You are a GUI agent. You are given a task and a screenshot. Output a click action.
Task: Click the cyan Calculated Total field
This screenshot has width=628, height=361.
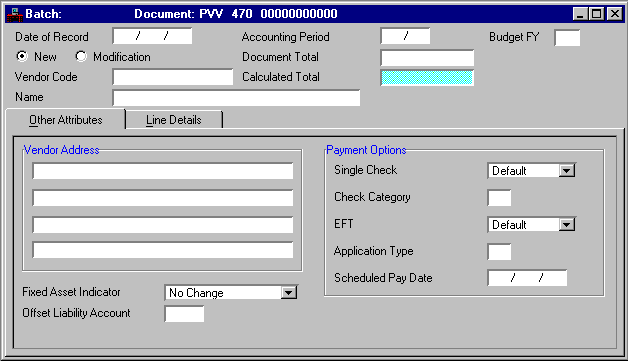click(427, 78)
